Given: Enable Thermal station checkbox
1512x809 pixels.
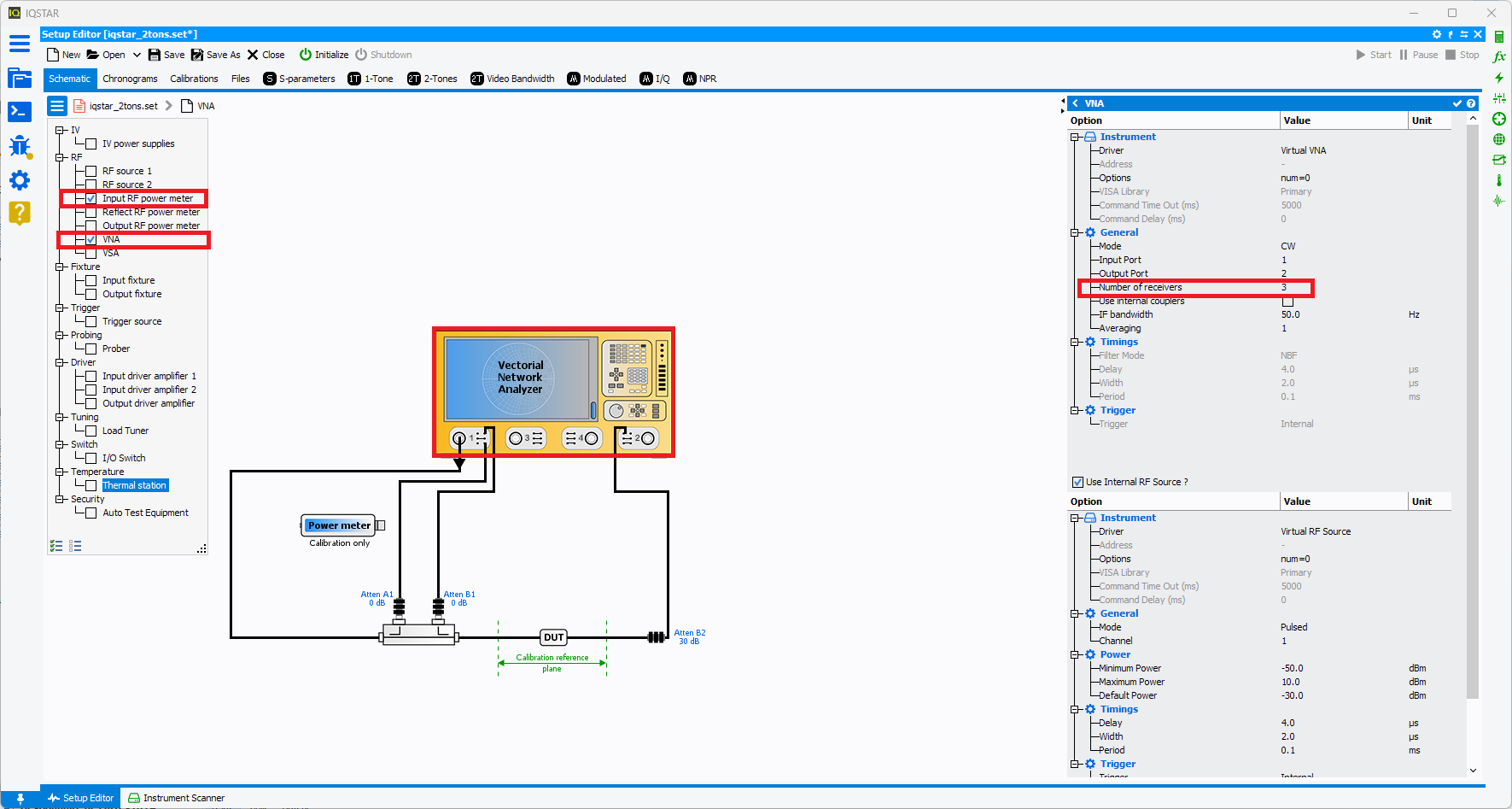Looking at the screenshot, I should pyautogui.click(x=90, y=485).
